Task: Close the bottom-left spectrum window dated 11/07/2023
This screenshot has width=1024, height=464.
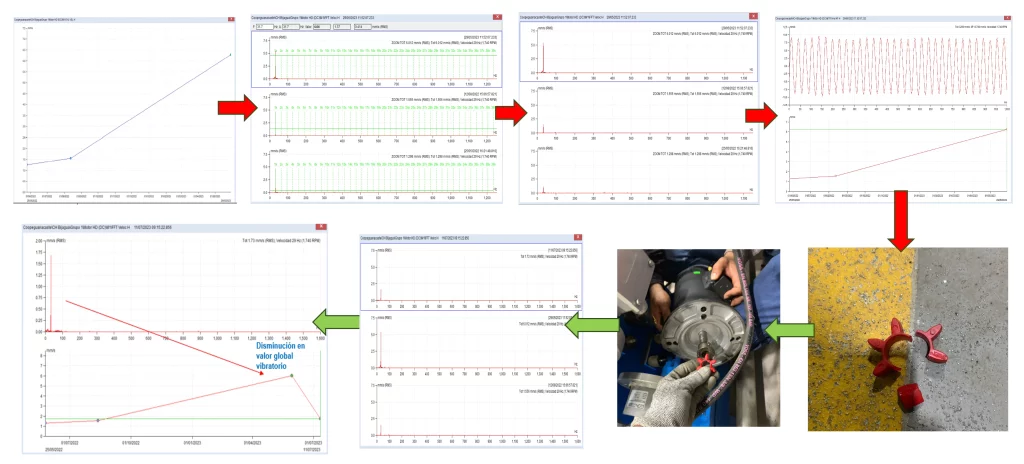Action: (x=319, y=229)
